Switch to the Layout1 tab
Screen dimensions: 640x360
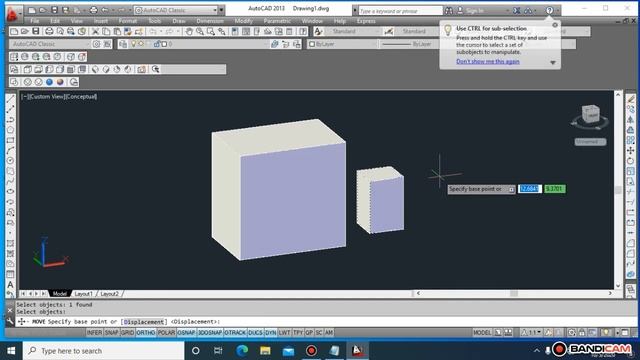tap(83, 294)
